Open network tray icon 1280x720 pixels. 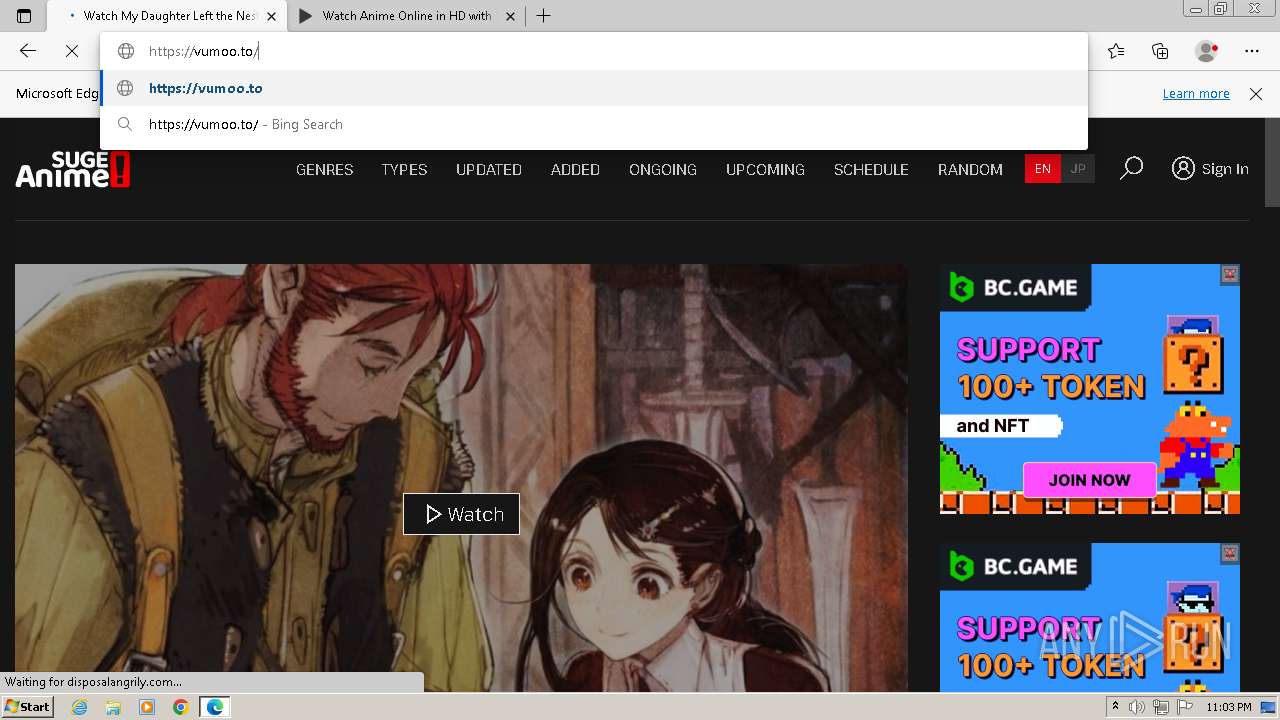coord(1161,707)
